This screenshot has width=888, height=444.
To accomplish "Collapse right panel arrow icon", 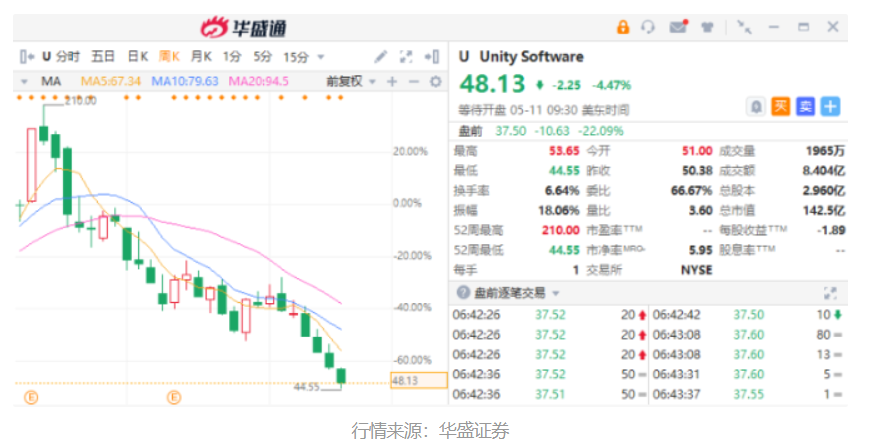I will coord(432,57).
